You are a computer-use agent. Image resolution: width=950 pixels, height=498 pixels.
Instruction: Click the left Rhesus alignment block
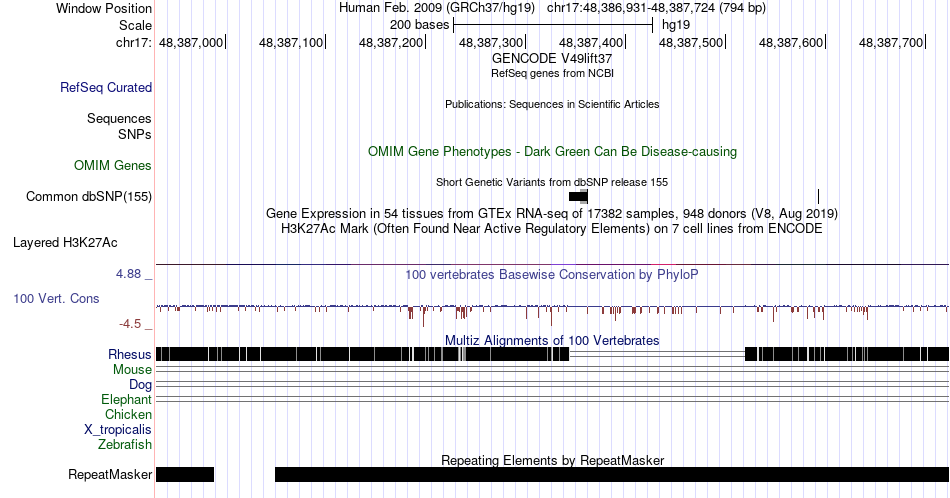tap(362, 354)
